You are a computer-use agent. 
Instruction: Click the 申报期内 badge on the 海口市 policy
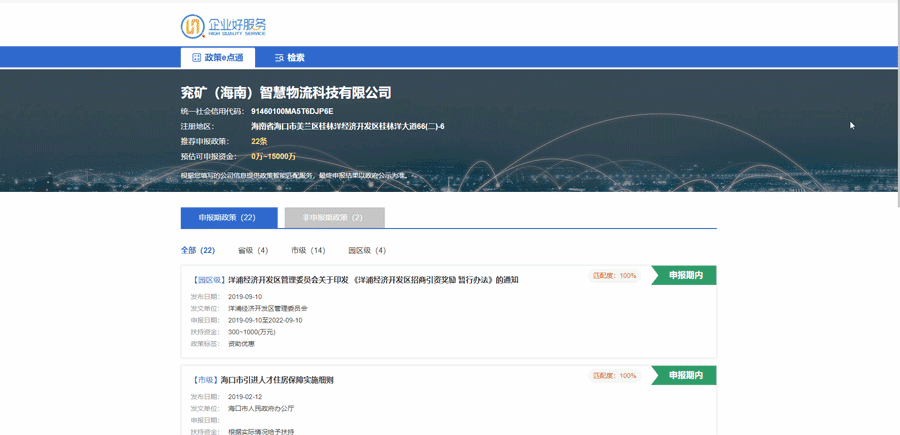684,375
